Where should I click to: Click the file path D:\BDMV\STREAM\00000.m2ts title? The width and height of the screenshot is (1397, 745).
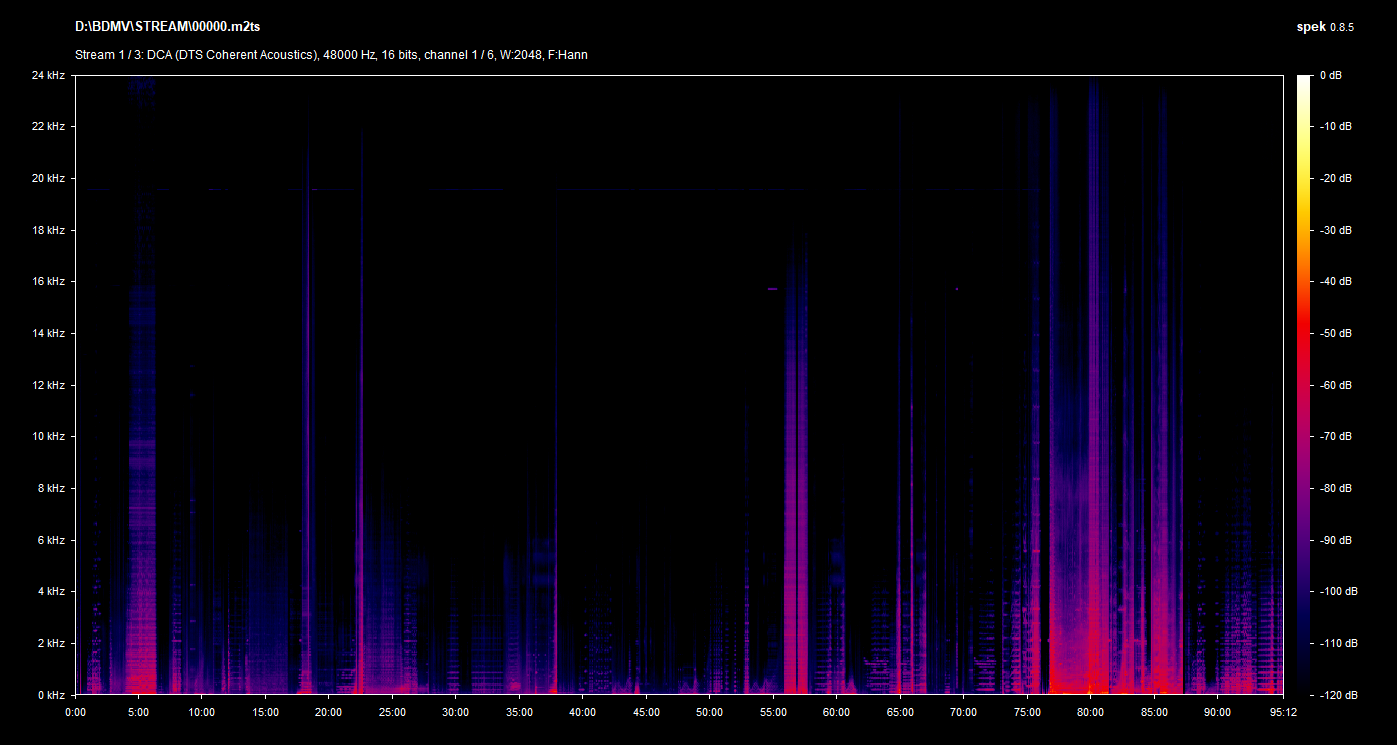(167, 26)
